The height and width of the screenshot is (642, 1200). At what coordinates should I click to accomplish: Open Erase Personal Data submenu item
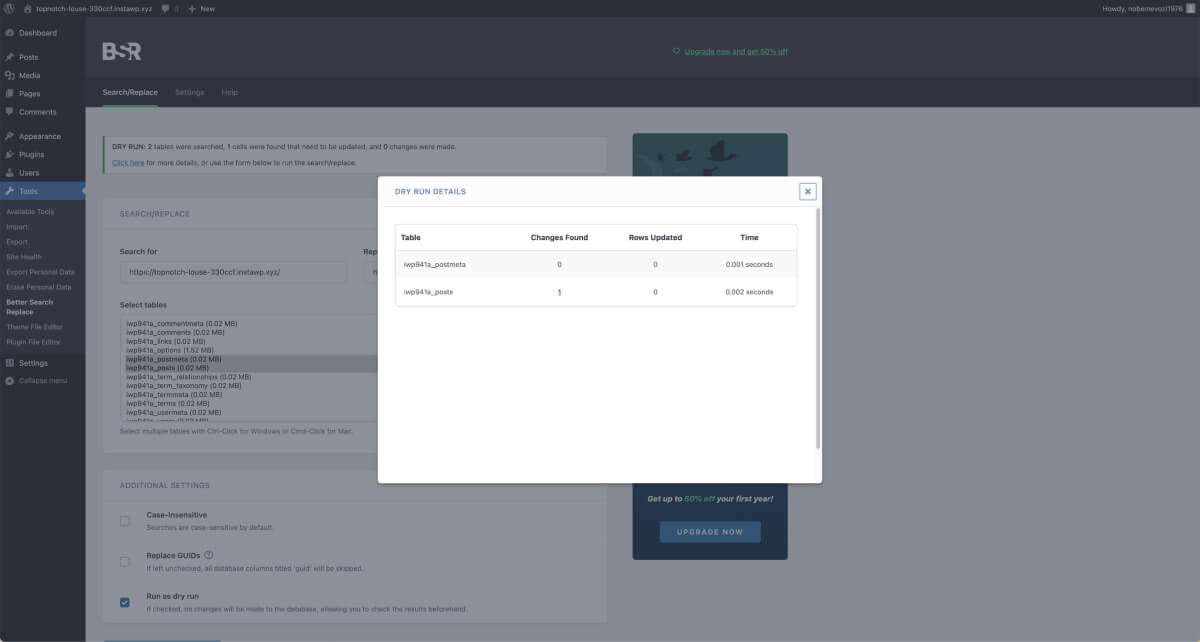pyautogui.click(x=39, y=287)
